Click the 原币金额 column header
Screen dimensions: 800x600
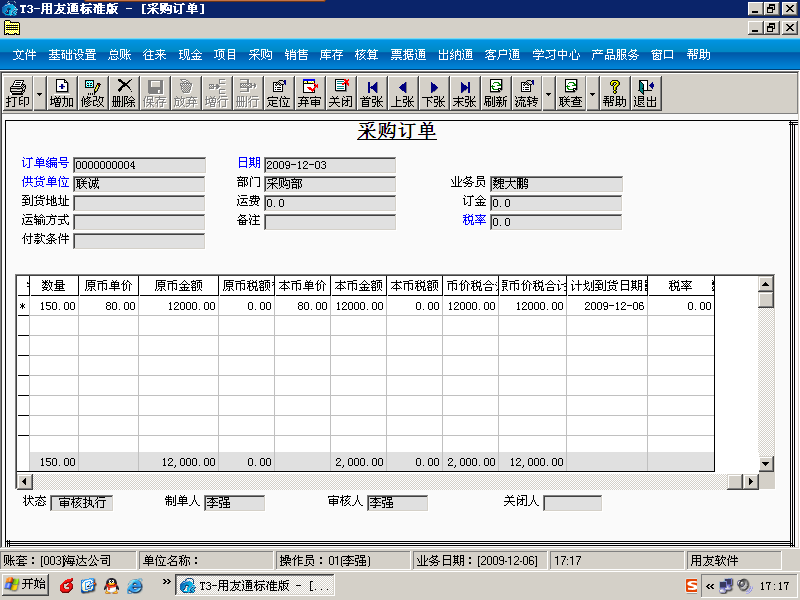(x=179, y=286)
